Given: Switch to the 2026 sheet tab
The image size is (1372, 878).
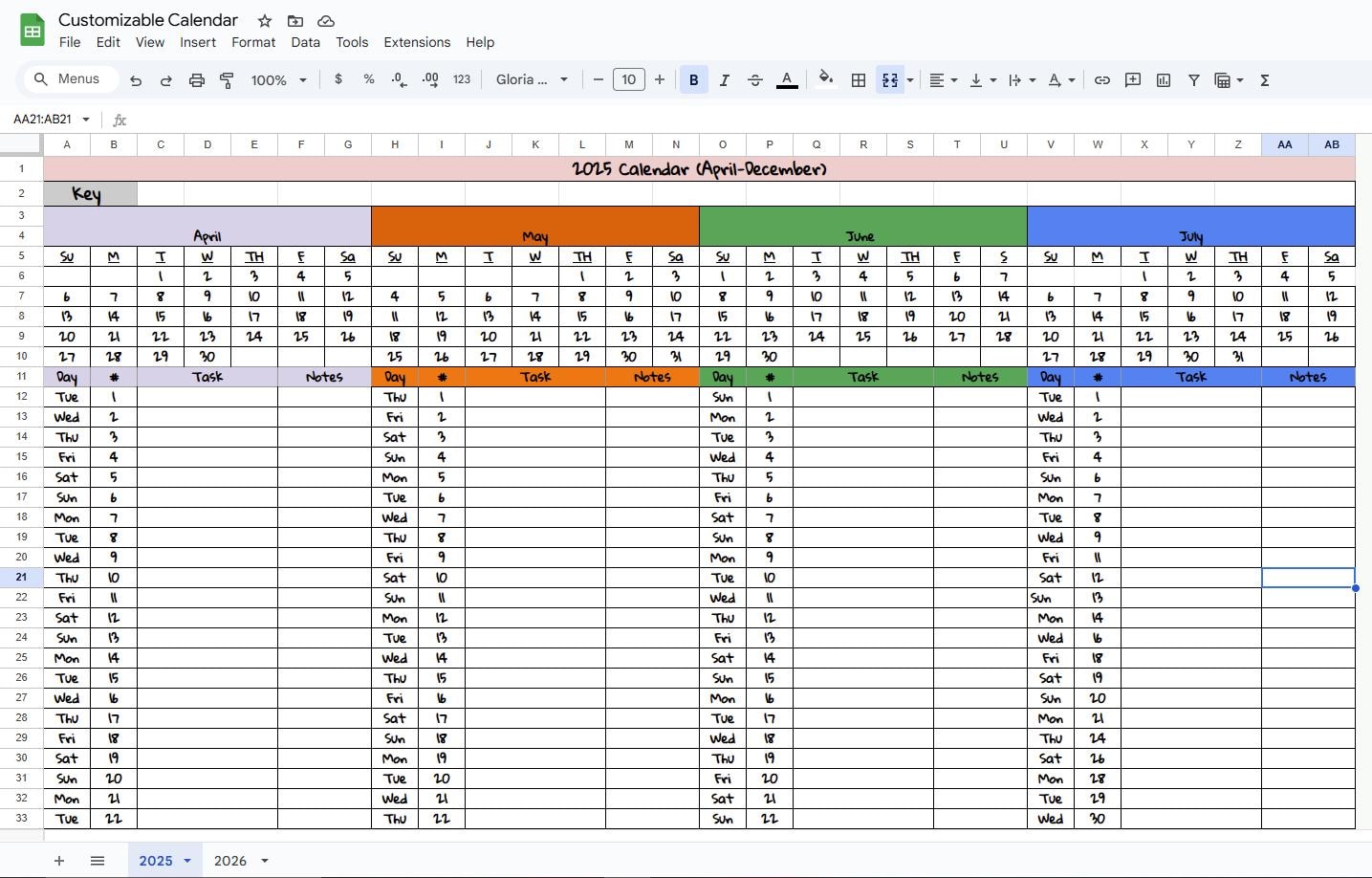Looking at the screenshot, I should point(230,861).
